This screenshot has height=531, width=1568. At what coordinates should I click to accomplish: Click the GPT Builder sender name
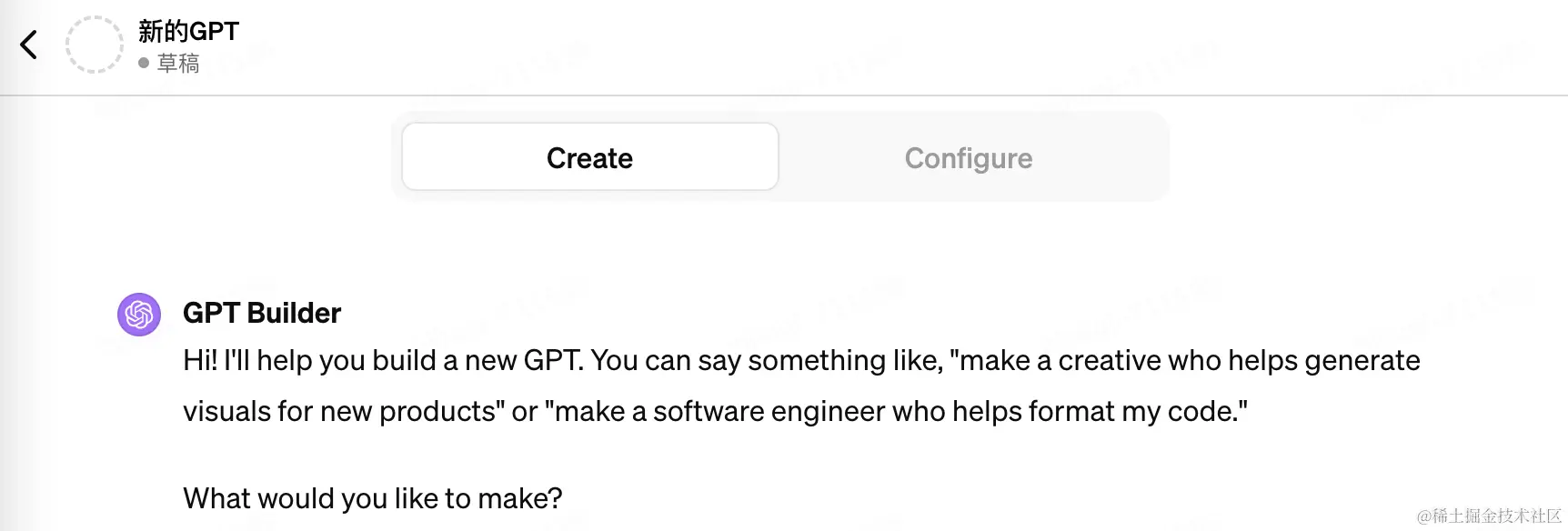coord(262,313)
